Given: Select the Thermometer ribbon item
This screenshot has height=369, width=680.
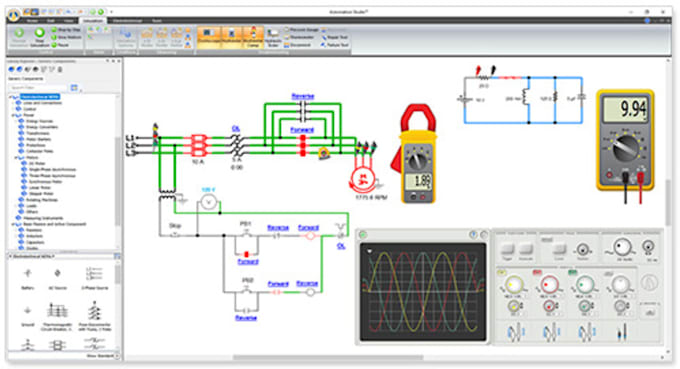Looking at the screenshot, I should click(300, 37).
